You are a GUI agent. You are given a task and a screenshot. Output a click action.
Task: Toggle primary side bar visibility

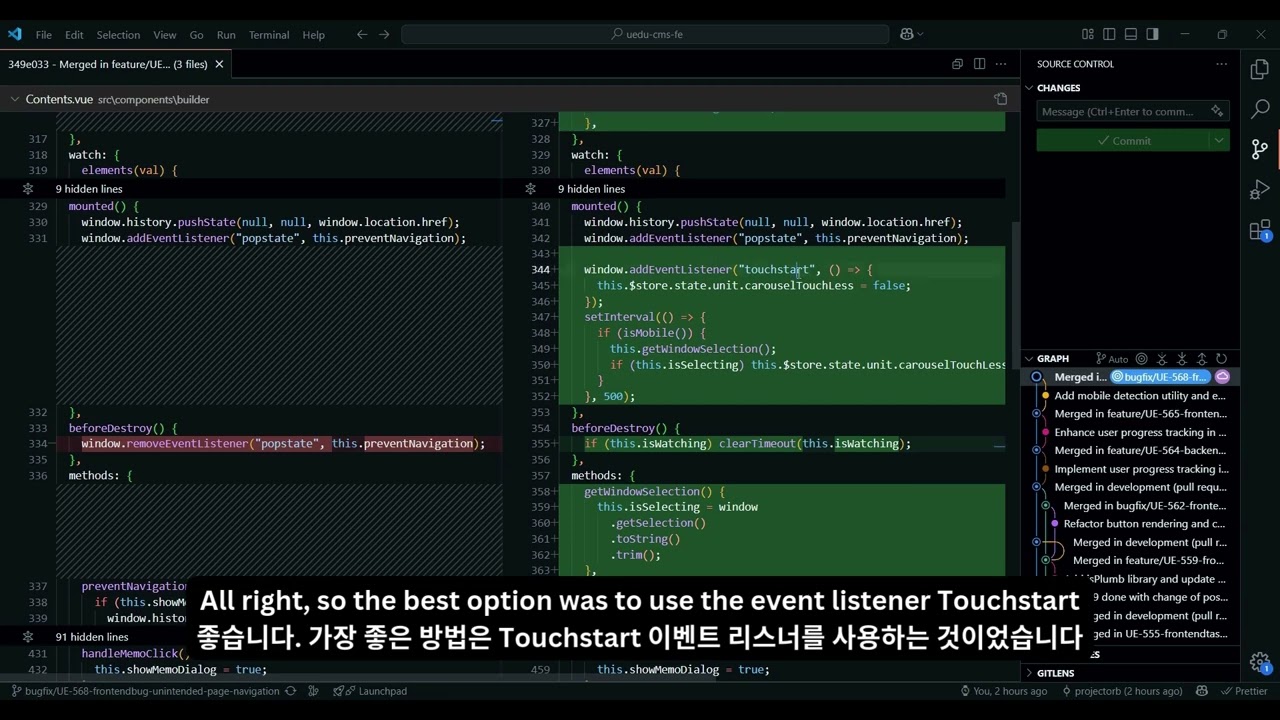[x=1109, y=34]
